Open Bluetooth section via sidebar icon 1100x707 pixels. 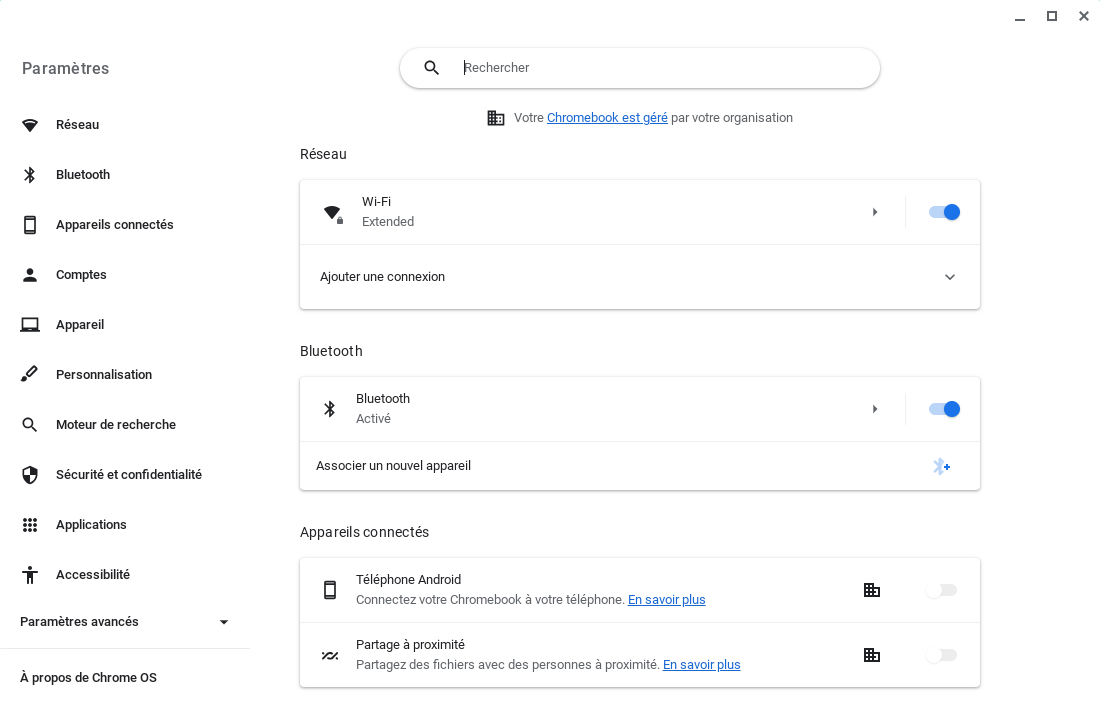click(29, 174)
